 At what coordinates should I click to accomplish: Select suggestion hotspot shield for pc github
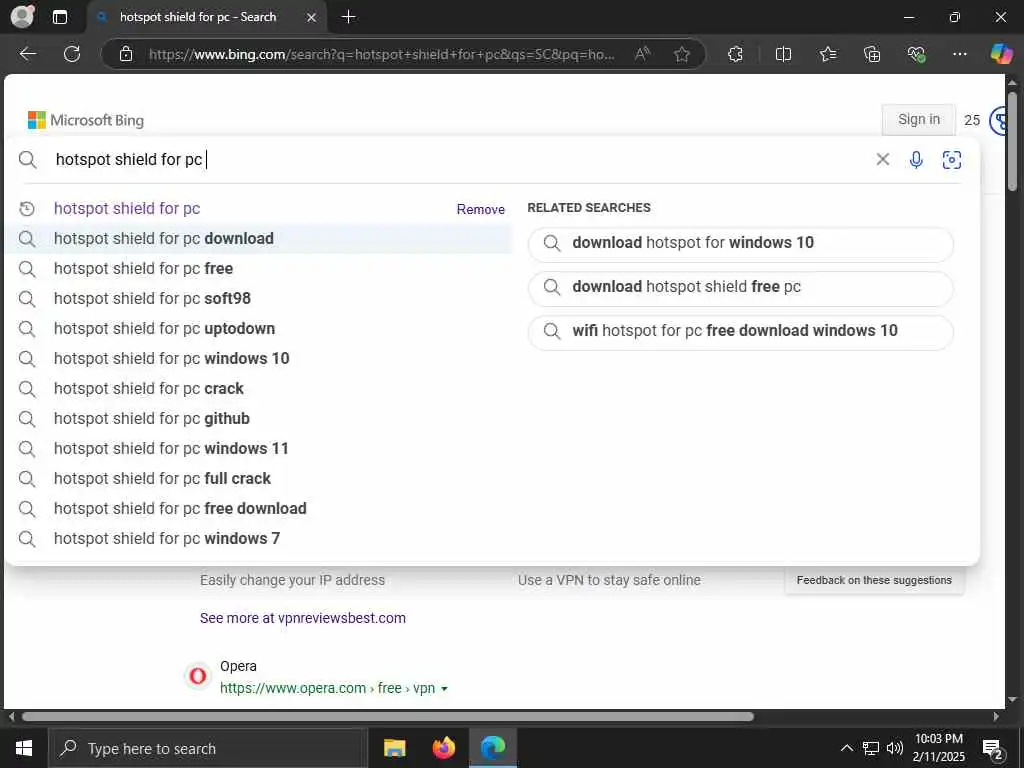click(259, 419)
